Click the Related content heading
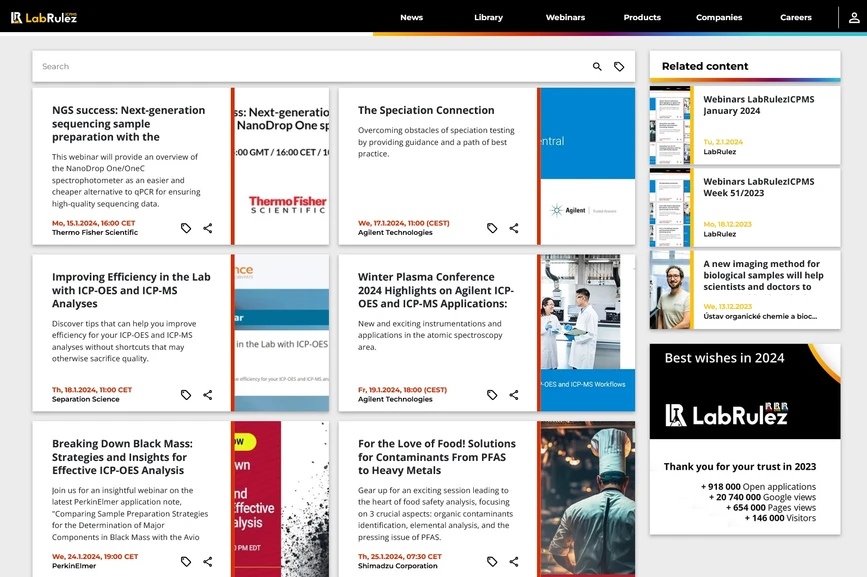The height and width of the screenshot is (577, 867). coord(705,66)
